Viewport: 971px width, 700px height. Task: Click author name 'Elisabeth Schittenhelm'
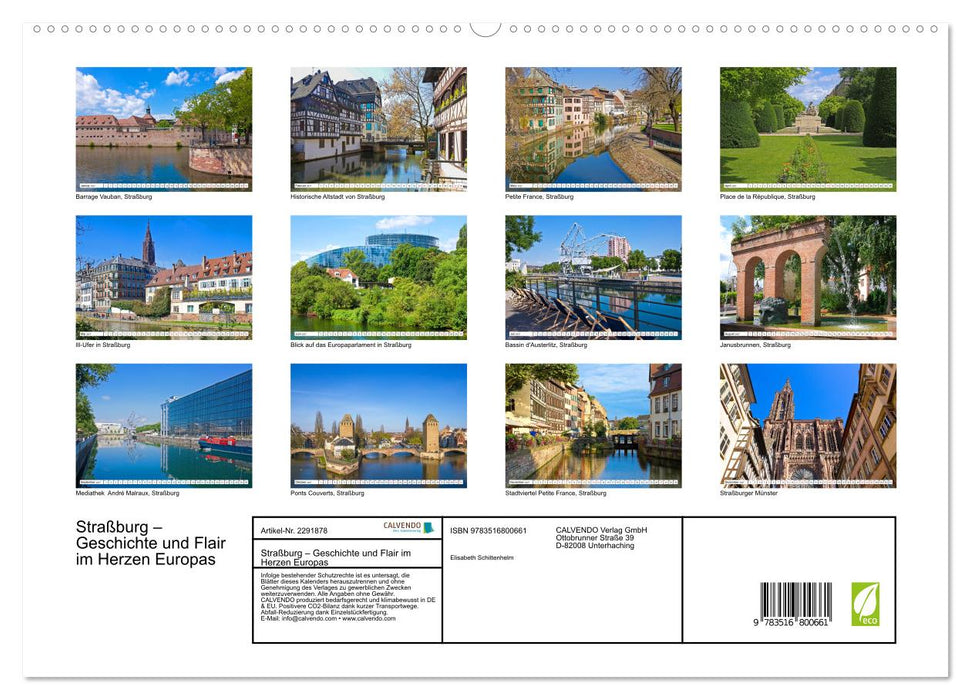(482, 558)
